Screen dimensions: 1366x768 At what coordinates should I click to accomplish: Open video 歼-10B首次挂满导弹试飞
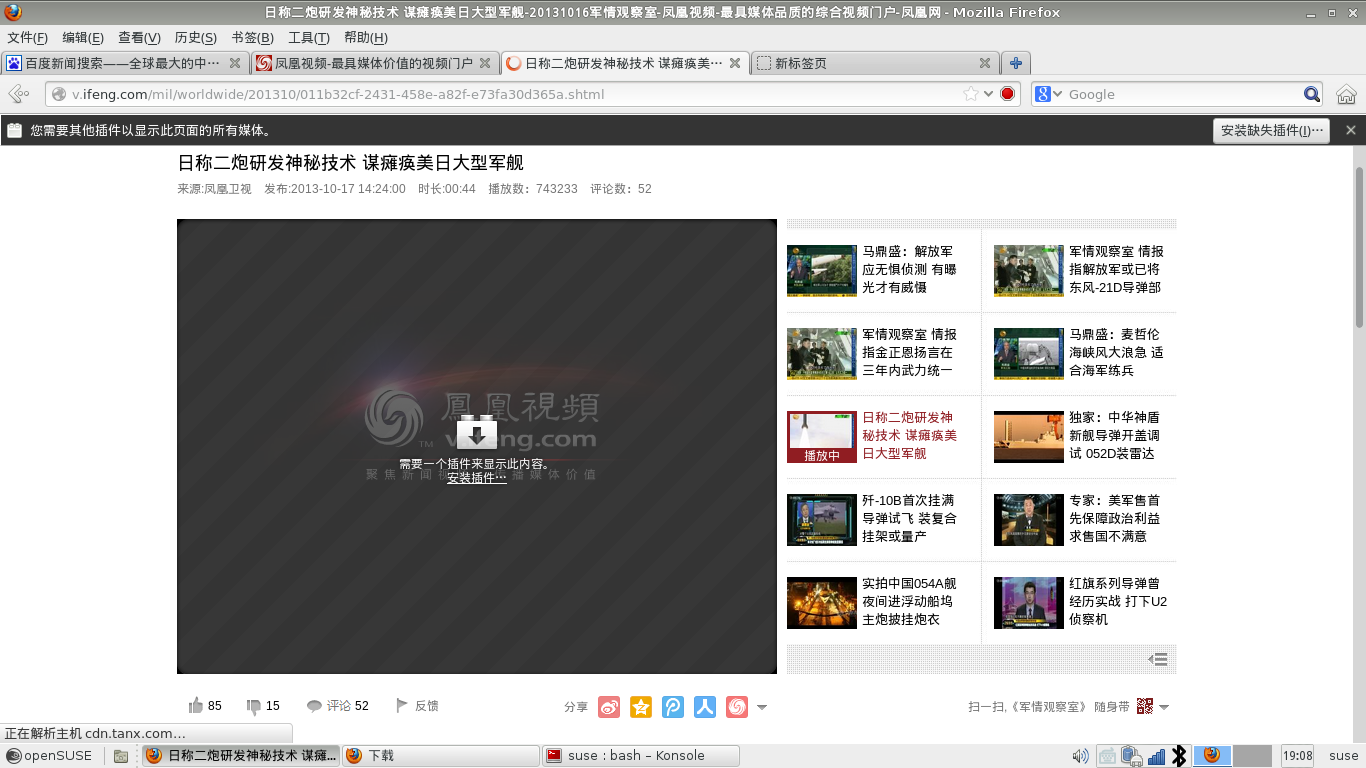(909, 518)
